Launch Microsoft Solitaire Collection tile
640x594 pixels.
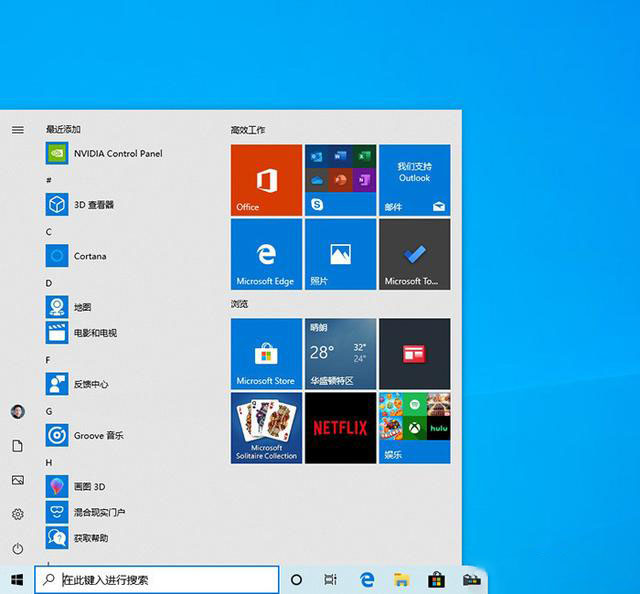(267, 428)
